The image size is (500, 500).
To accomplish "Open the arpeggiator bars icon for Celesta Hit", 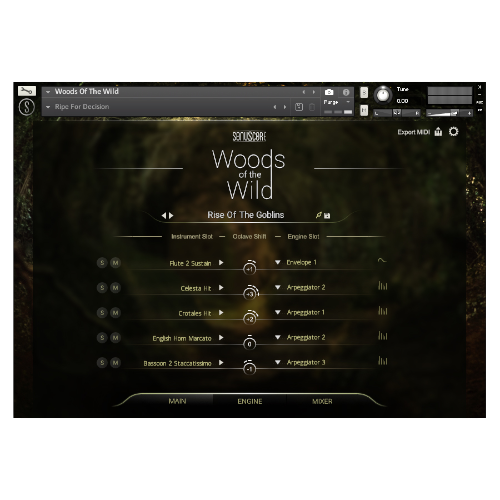I will pyautogui.click(x=383, y=286).
